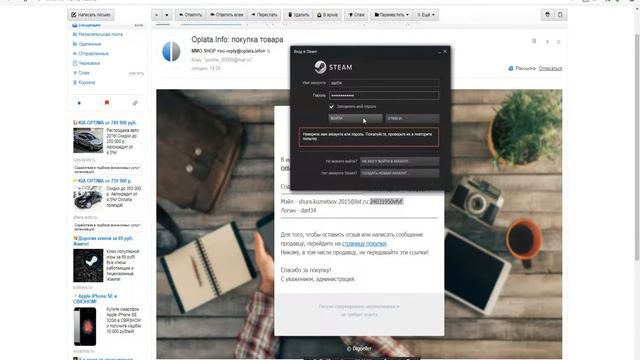The width and height of the screenshot is (640, 360).
Task: Click the Рассылка label icon
Action: tap(511, 68)
